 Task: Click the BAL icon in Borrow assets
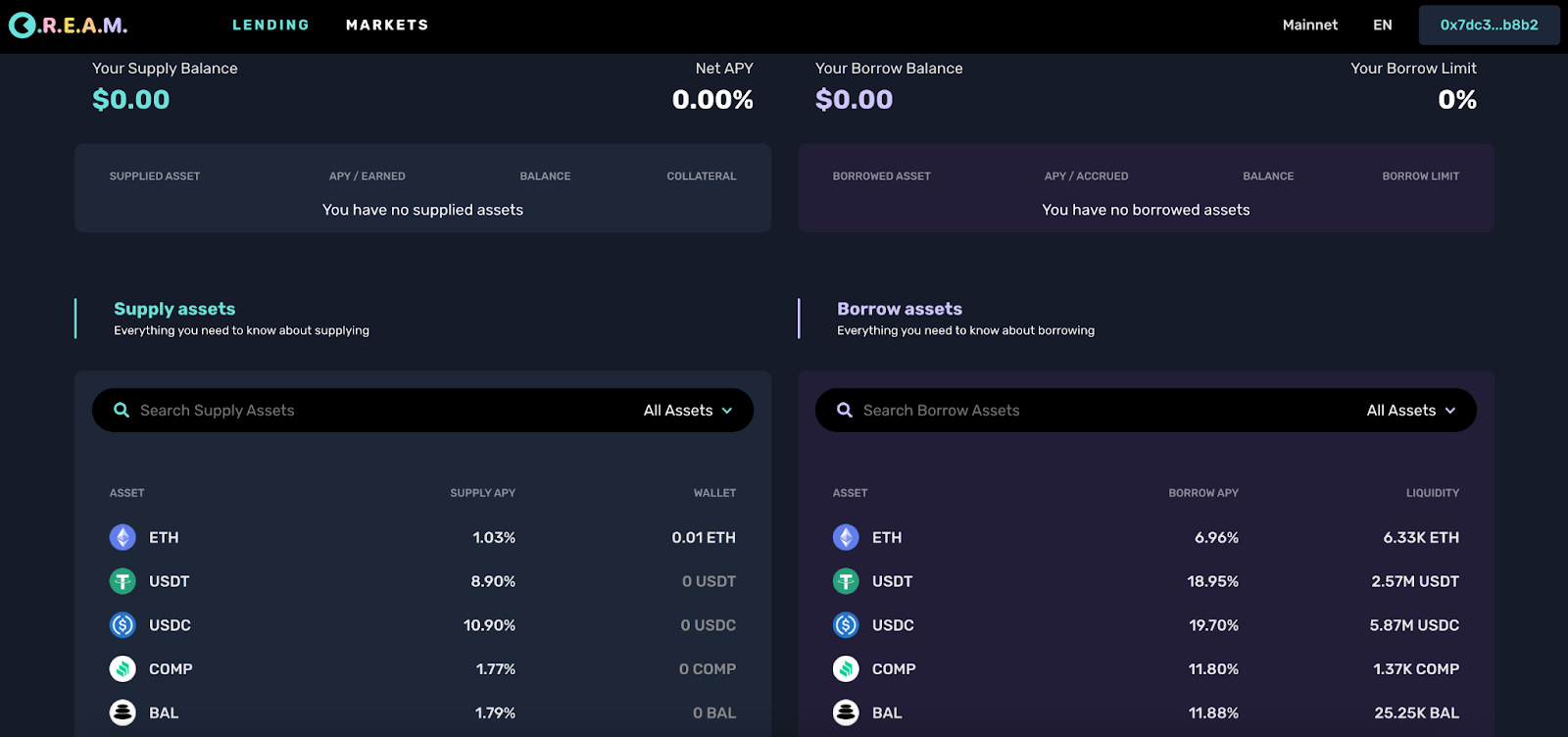point(846,712)
